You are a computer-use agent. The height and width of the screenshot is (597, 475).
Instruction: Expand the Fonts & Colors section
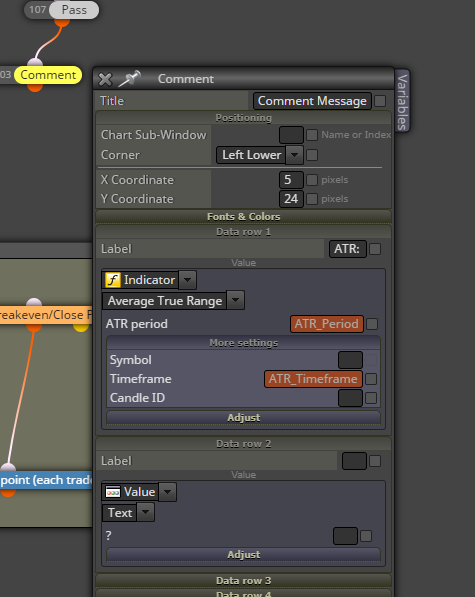click(244, 216)
